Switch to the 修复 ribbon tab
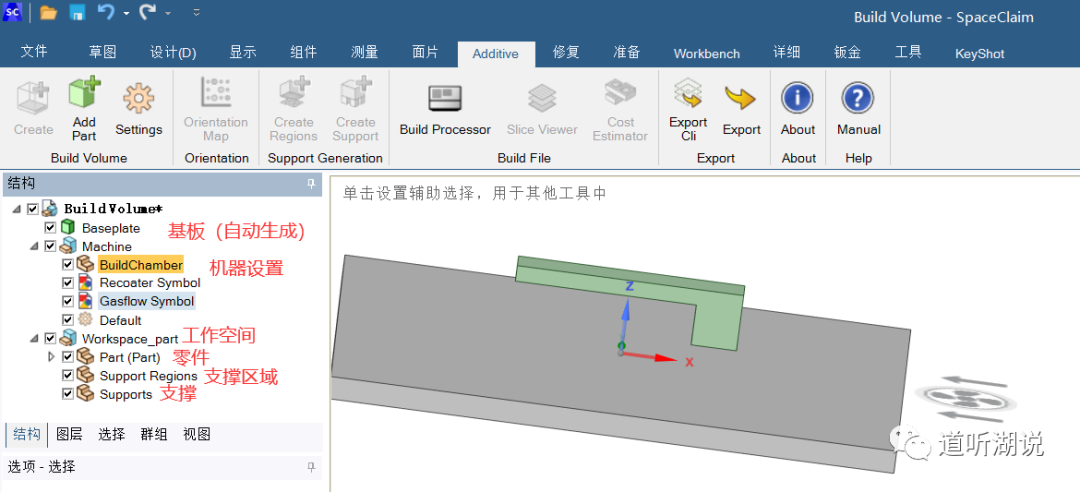The height and width of the screenshot is (492, 1080). (x=565, y=52)
